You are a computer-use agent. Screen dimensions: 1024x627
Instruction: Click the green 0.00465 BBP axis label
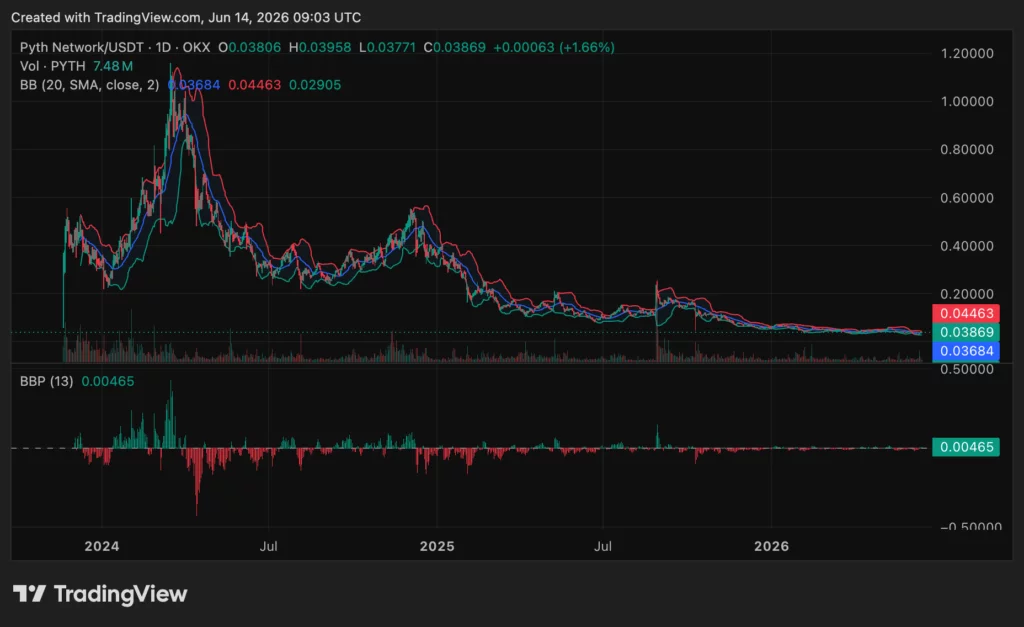pyautogui.click(x=965, y=447)
